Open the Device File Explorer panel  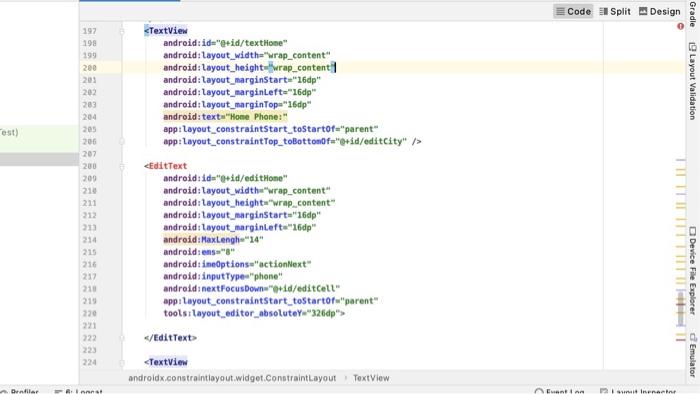(692, 271)
